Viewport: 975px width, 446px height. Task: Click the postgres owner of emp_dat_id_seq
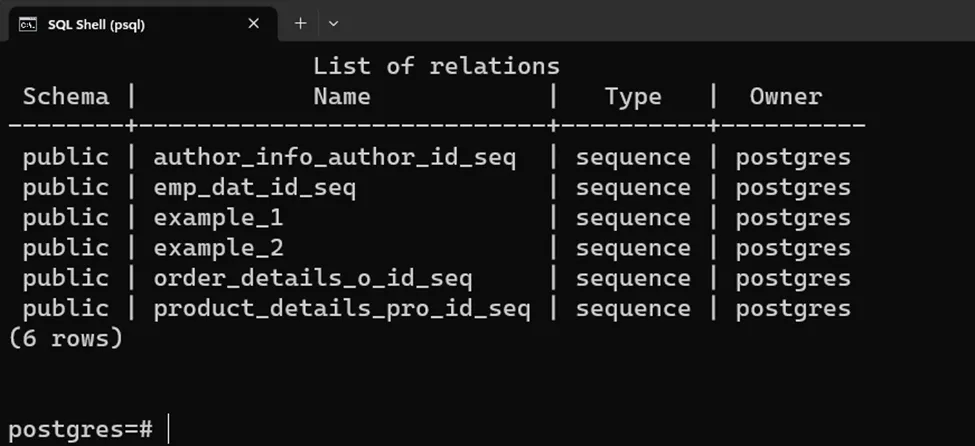[793, 187]
